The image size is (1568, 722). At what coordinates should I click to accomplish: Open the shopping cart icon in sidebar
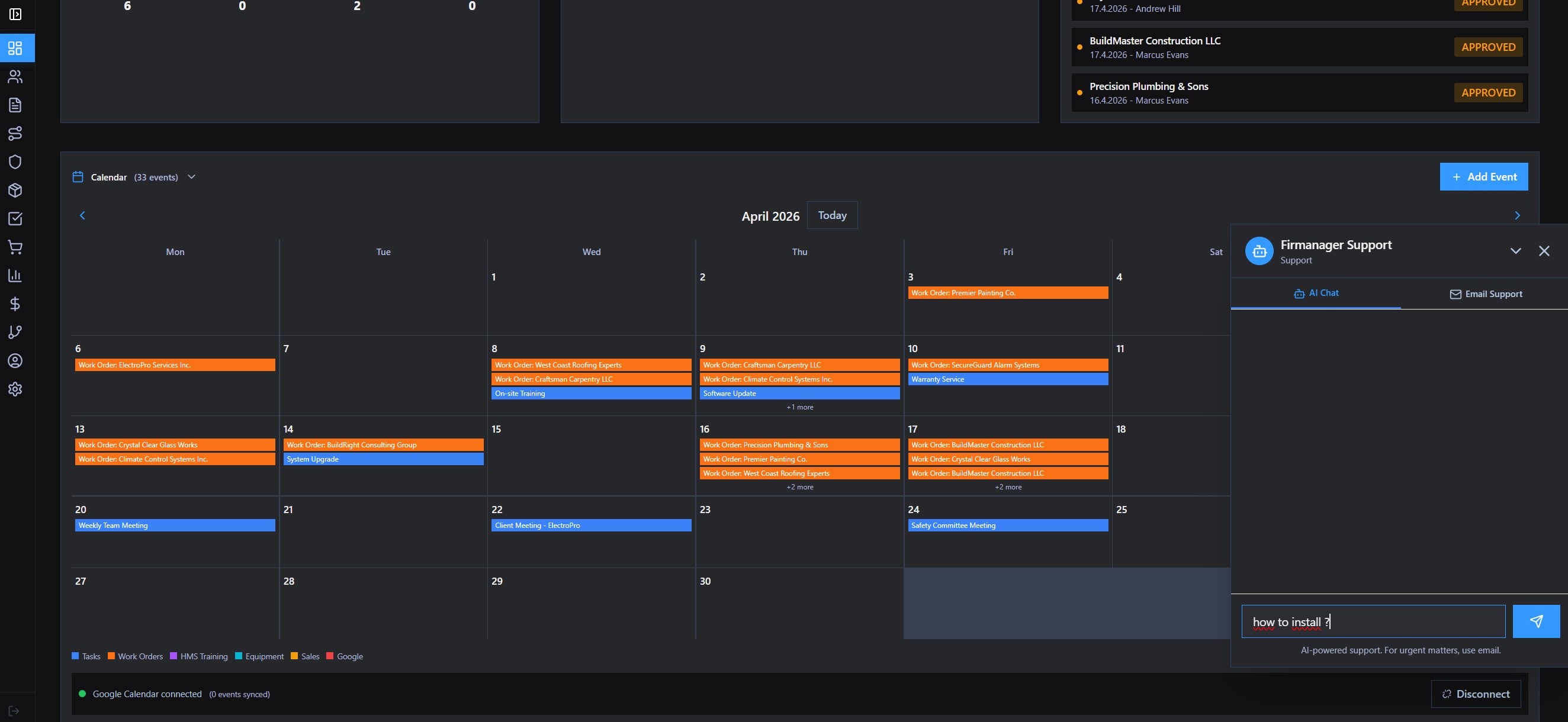(15, 247)
